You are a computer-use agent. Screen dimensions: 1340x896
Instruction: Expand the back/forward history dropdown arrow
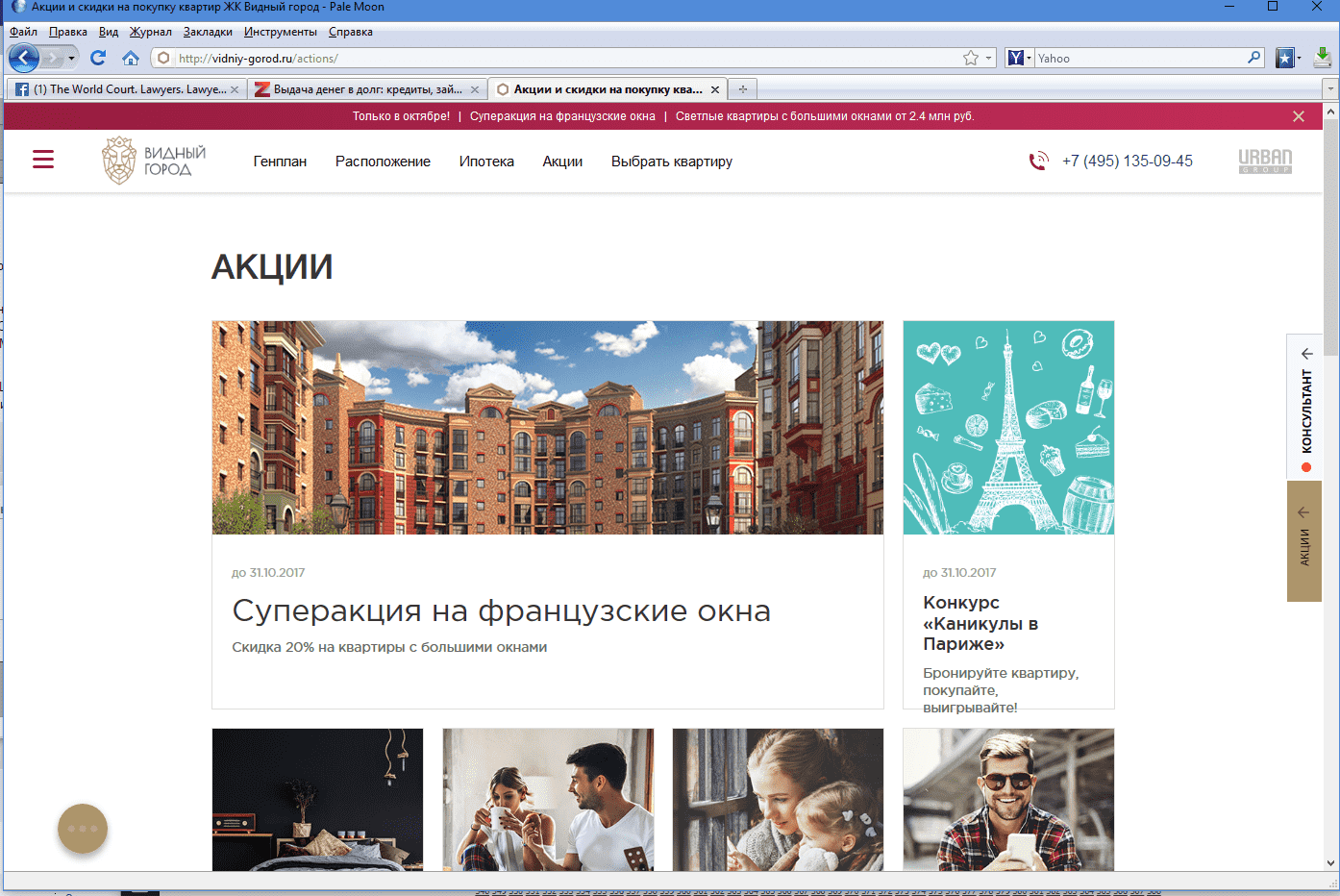[x=71, y=58]
